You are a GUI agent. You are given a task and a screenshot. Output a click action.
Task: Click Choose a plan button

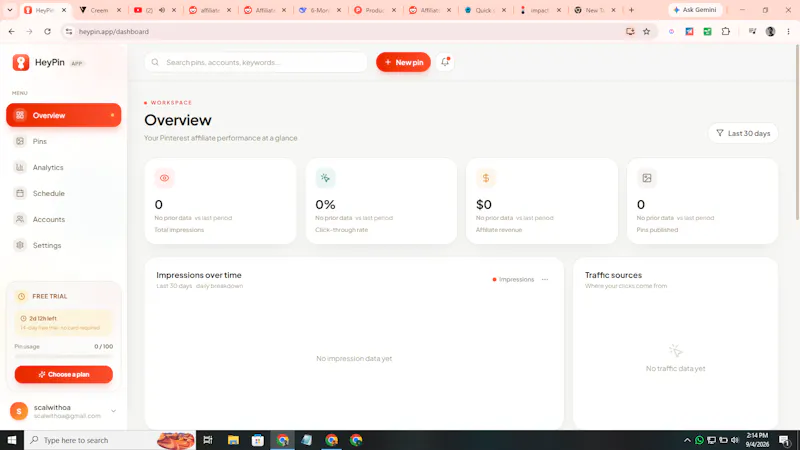coord(64,374)
